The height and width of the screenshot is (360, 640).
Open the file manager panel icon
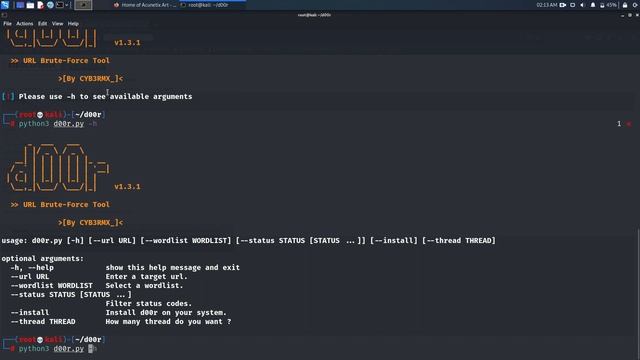30,5
